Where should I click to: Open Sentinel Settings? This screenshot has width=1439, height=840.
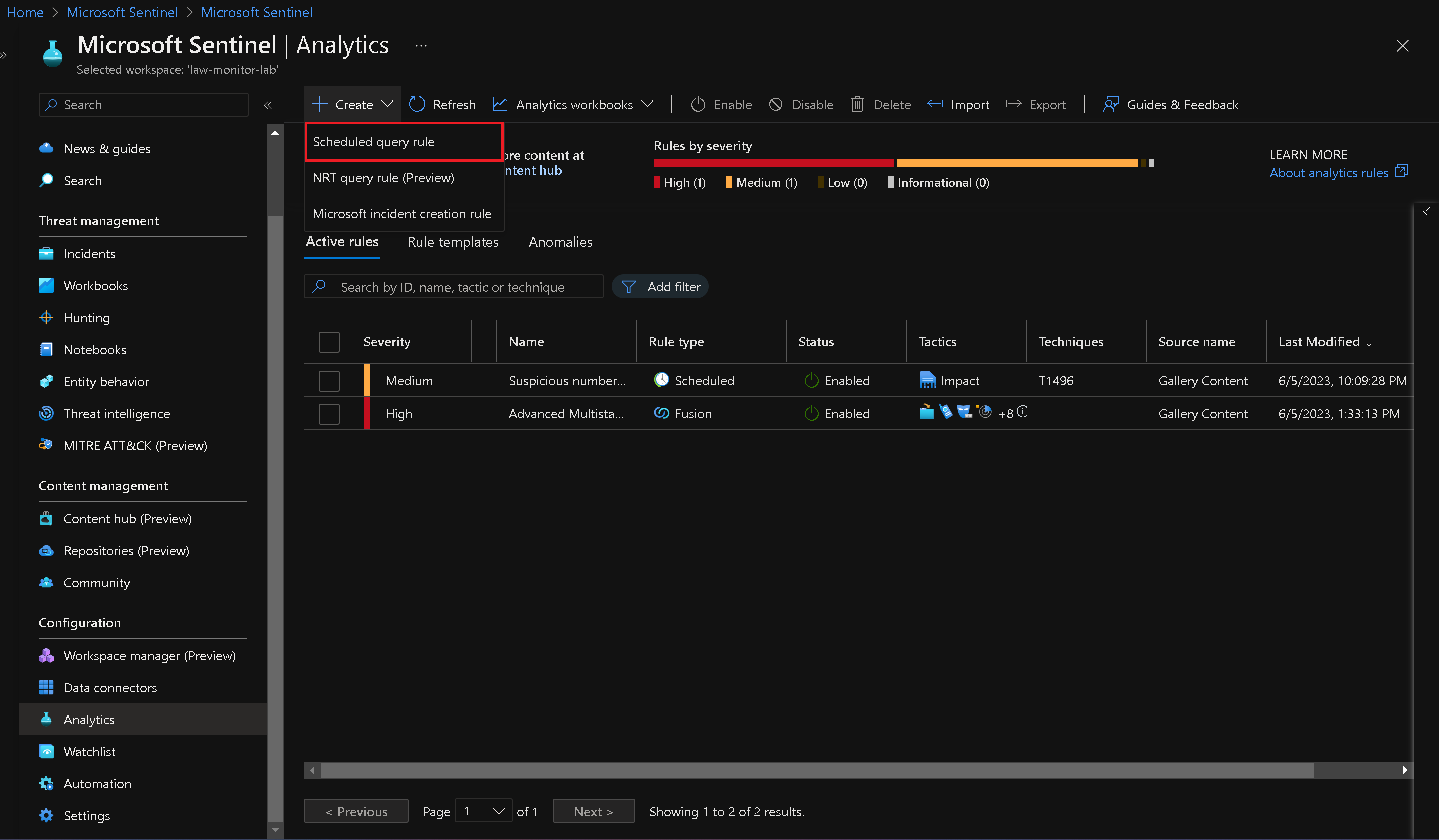pos(87,816)
